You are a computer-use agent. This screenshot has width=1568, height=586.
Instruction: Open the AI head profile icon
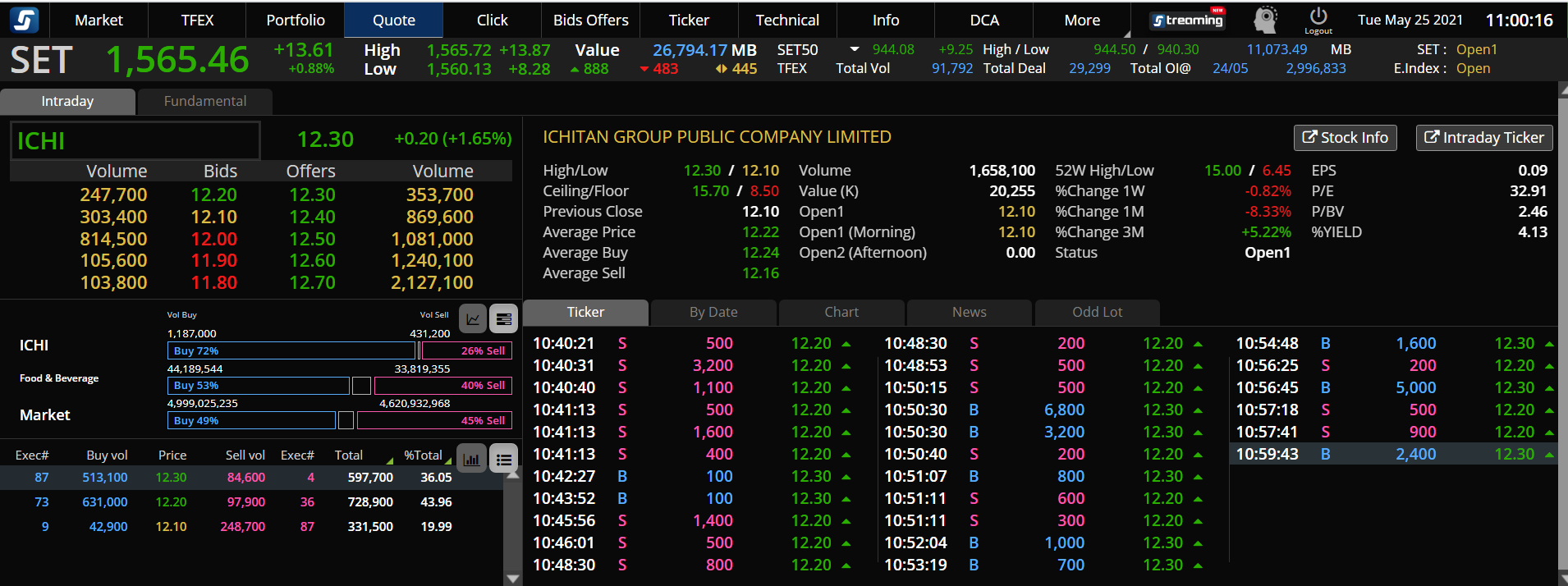point(1265,20)
